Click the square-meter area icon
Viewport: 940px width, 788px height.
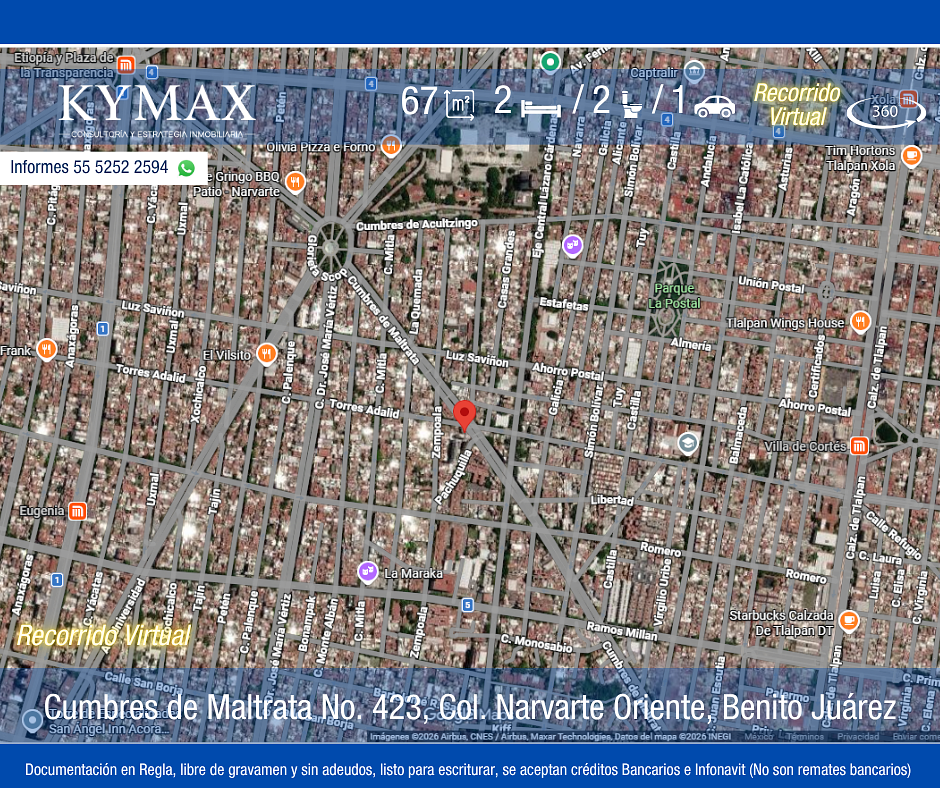459,104
